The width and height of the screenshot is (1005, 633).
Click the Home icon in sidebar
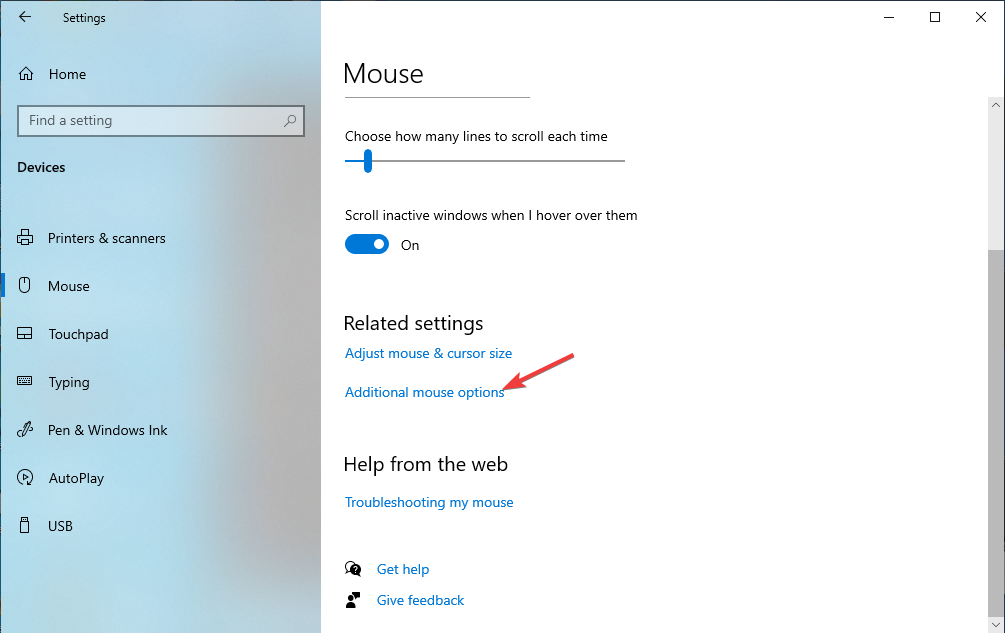[26, 74]
